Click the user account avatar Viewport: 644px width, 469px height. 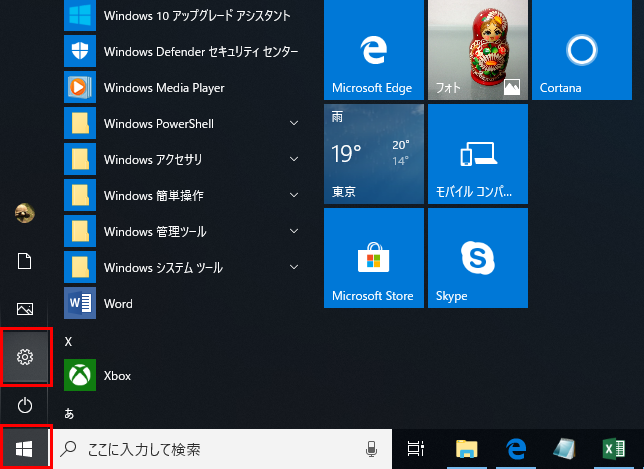coord(26,212)
